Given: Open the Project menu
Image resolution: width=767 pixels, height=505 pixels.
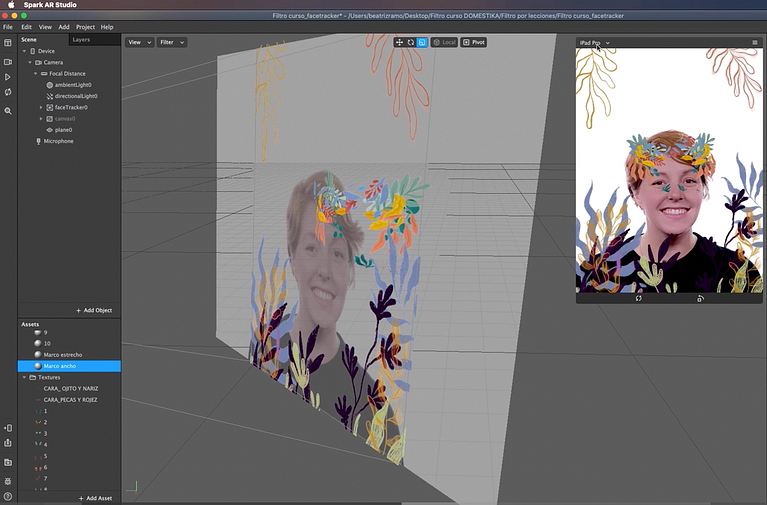Looking at the screenshot, I should coord(85,27).
